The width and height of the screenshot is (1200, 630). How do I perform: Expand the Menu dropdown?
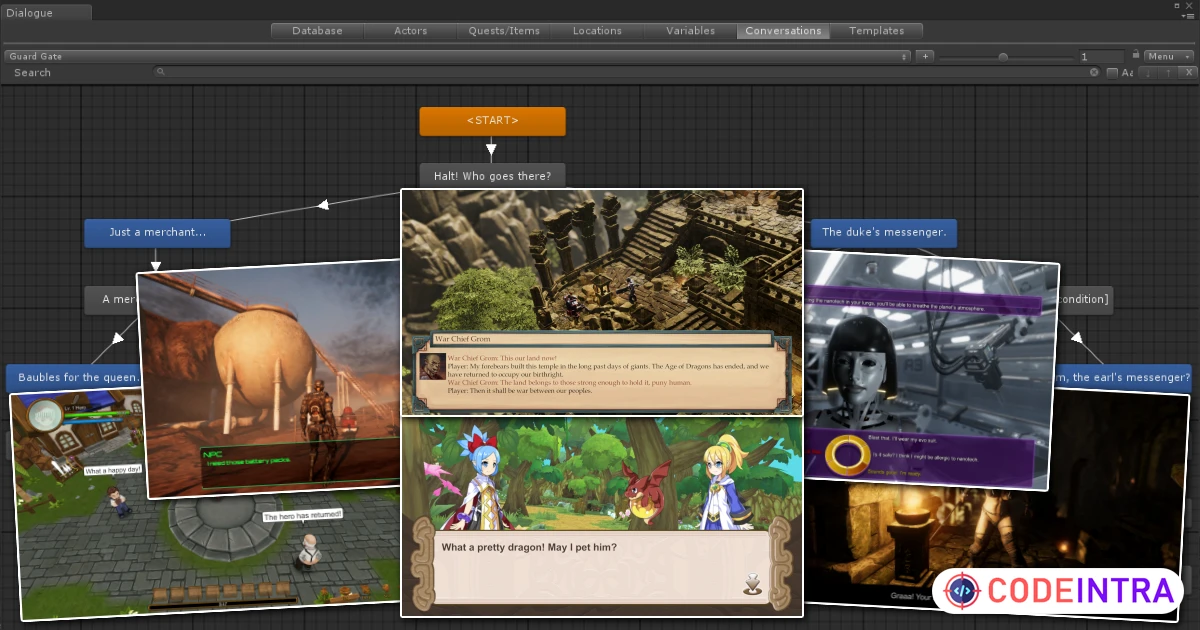1169,57
